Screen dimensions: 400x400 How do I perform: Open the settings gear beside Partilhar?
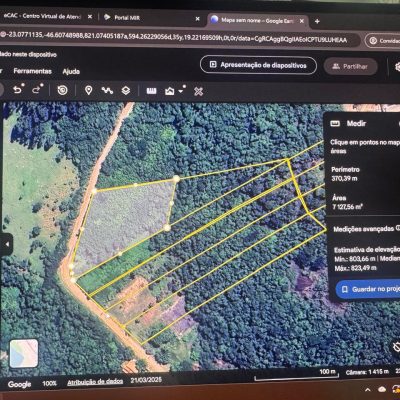click(397, 67)
